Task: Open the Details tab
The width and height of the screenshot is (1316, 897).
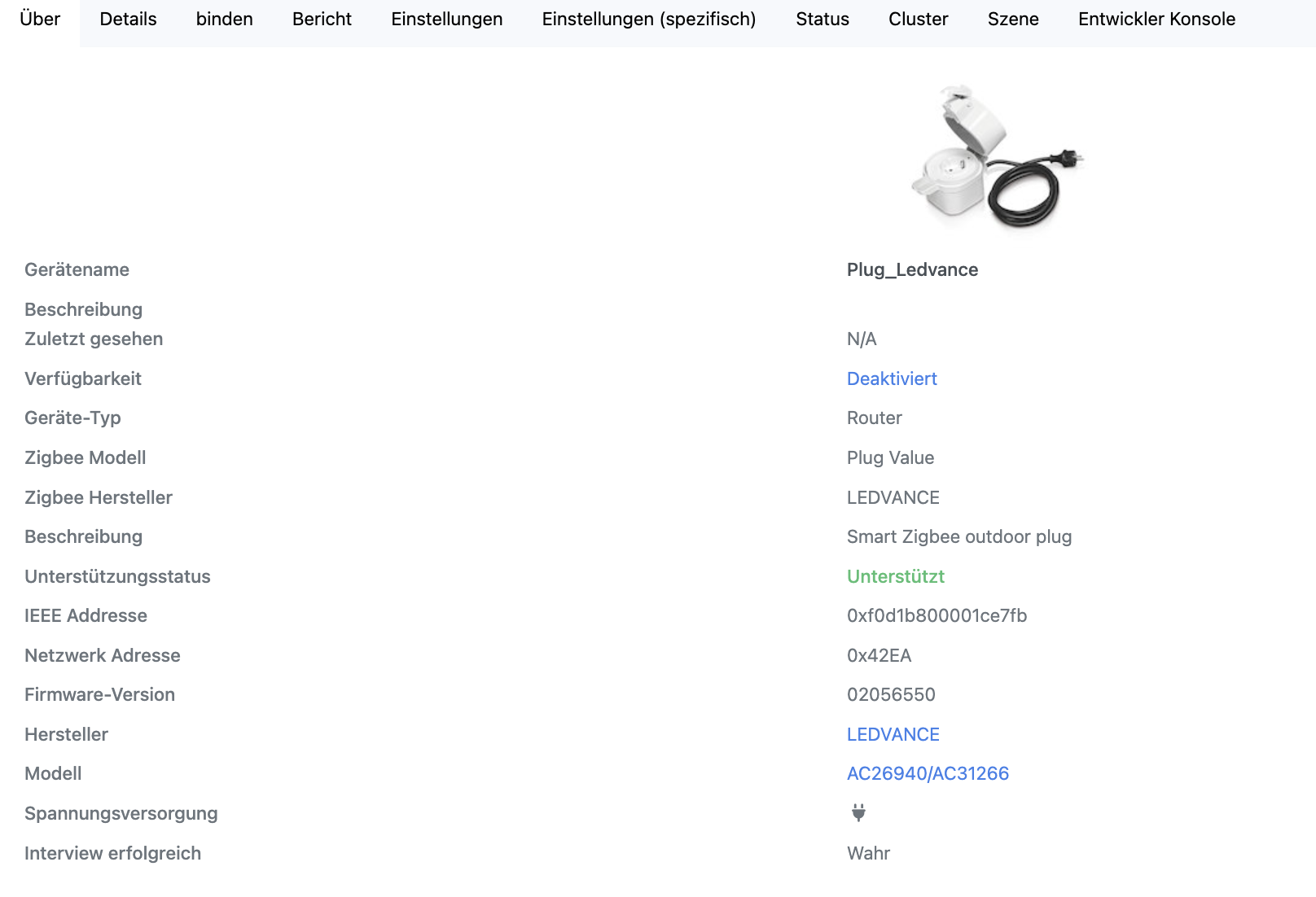Action: click(x=127, y=19)
